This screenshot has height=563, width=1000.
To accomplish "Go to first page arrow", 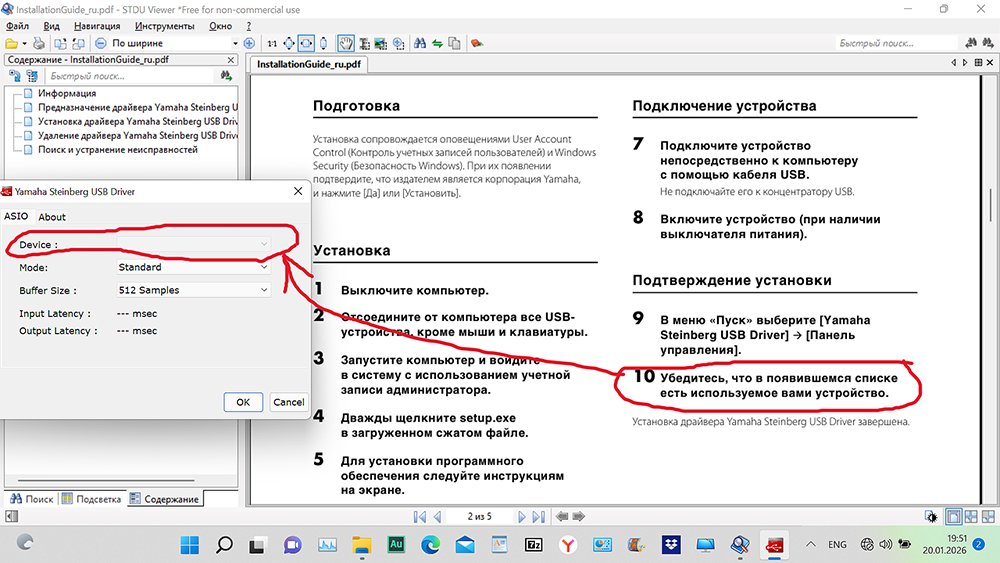I will [x=420, y=516].
